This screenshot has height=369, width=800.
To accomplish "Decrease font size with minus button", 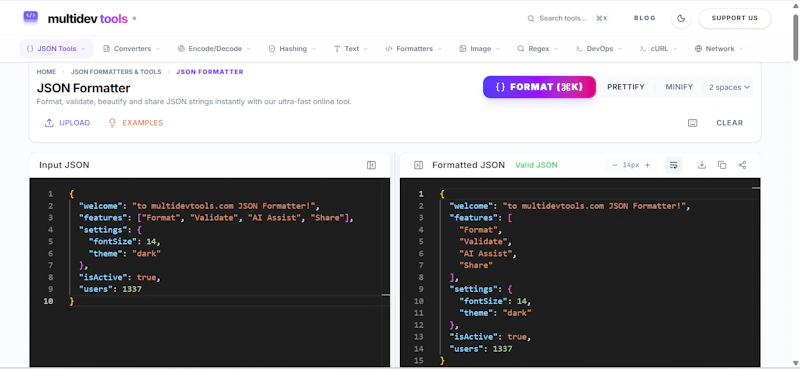I will point(614,165).
